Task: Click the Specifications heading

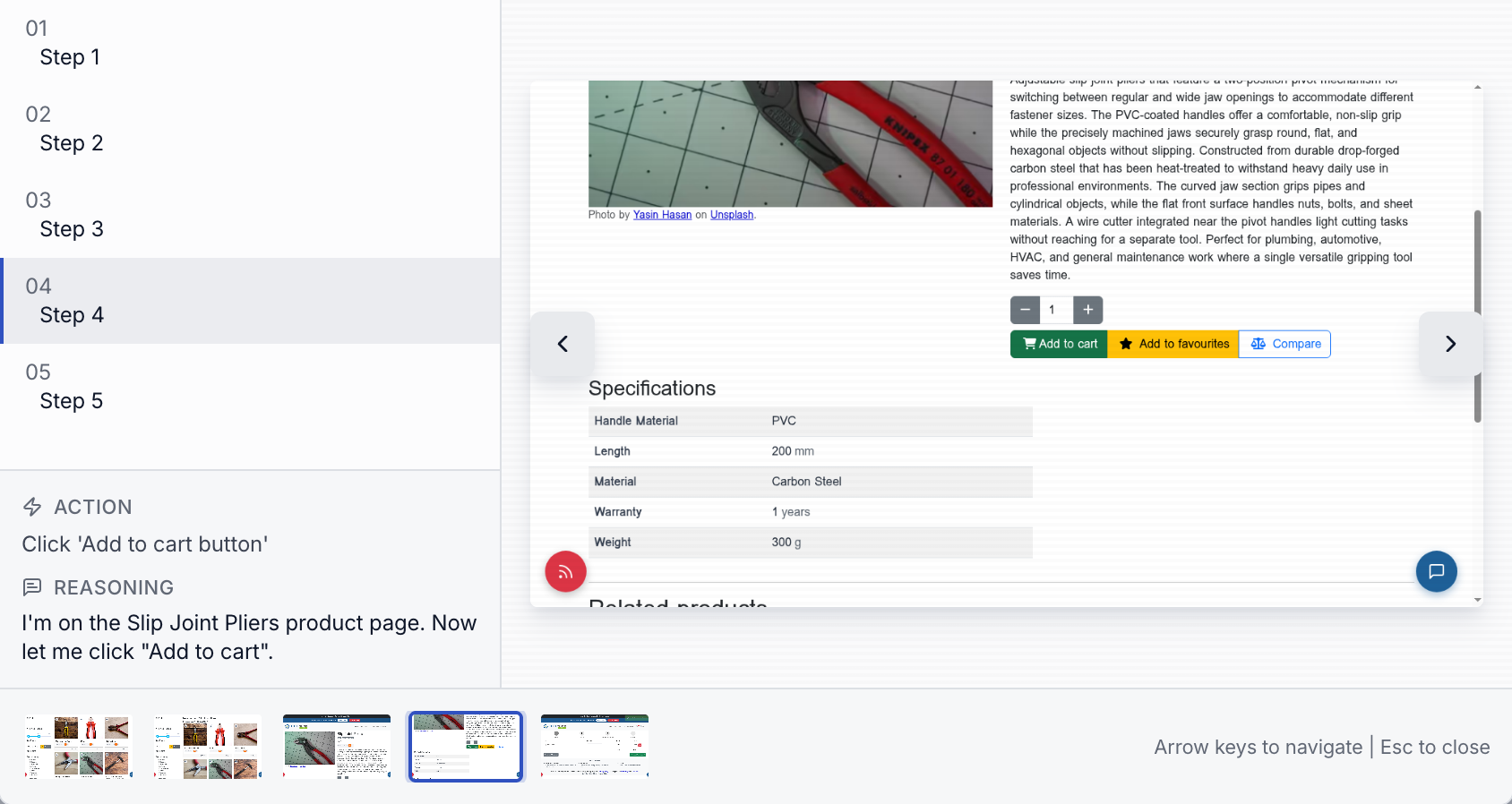Action: coord(652,389)
